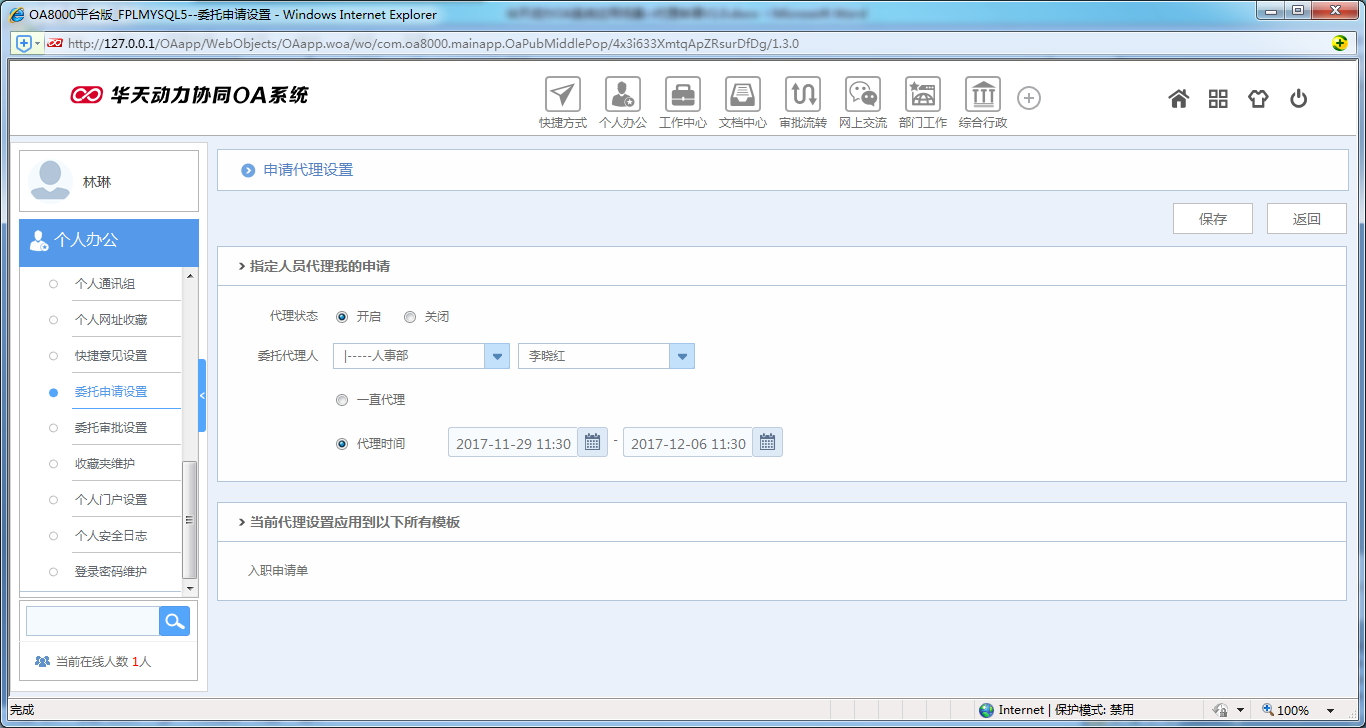Select the 代理时间 radio button
This screenshot has height=728, width=1366.
pyautogui.click(x=342, y=444)
